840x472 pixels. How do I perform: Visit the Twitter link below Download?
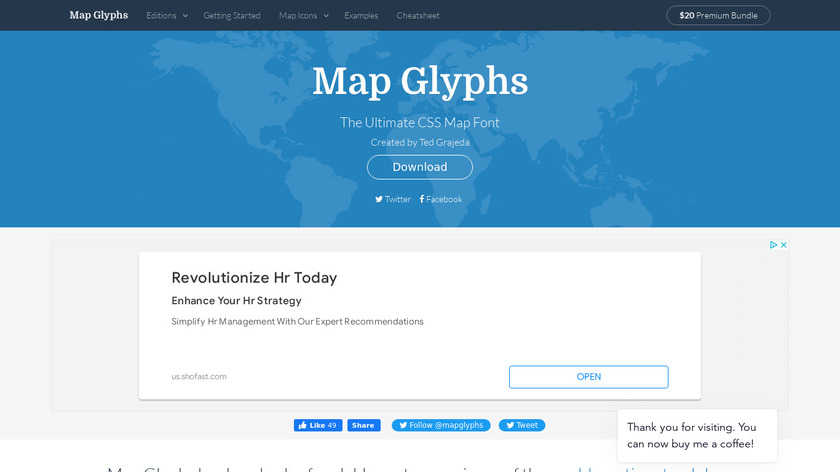click(x=393, y=199)
